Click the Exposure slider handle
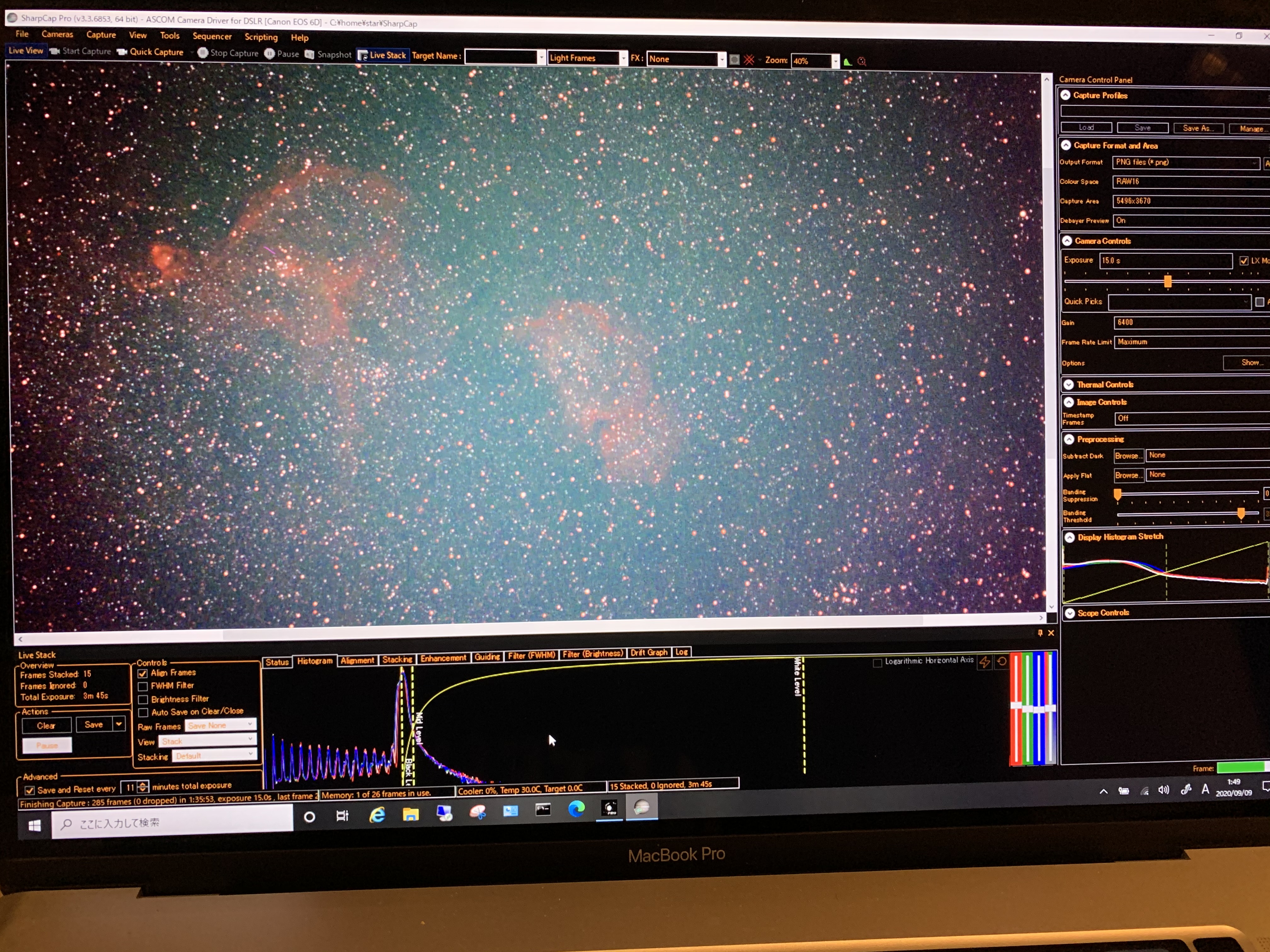The image size is (1270, 952). (1167, 281)
